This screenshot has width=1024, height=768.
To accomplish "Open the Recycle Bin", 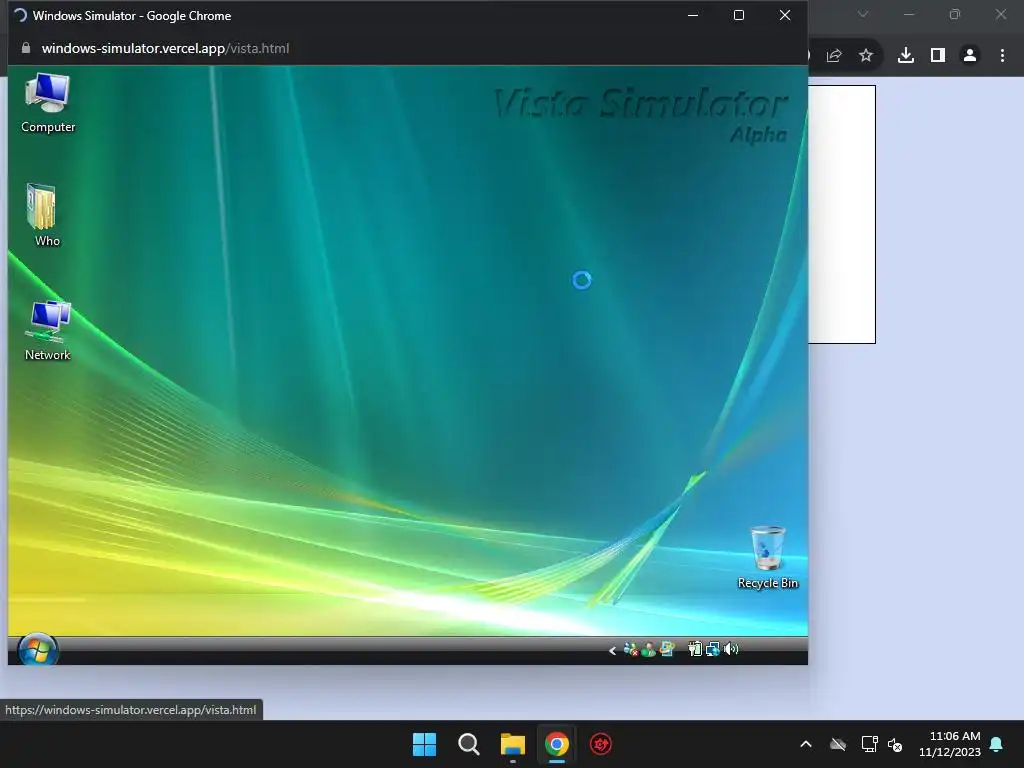I will 767,557.
